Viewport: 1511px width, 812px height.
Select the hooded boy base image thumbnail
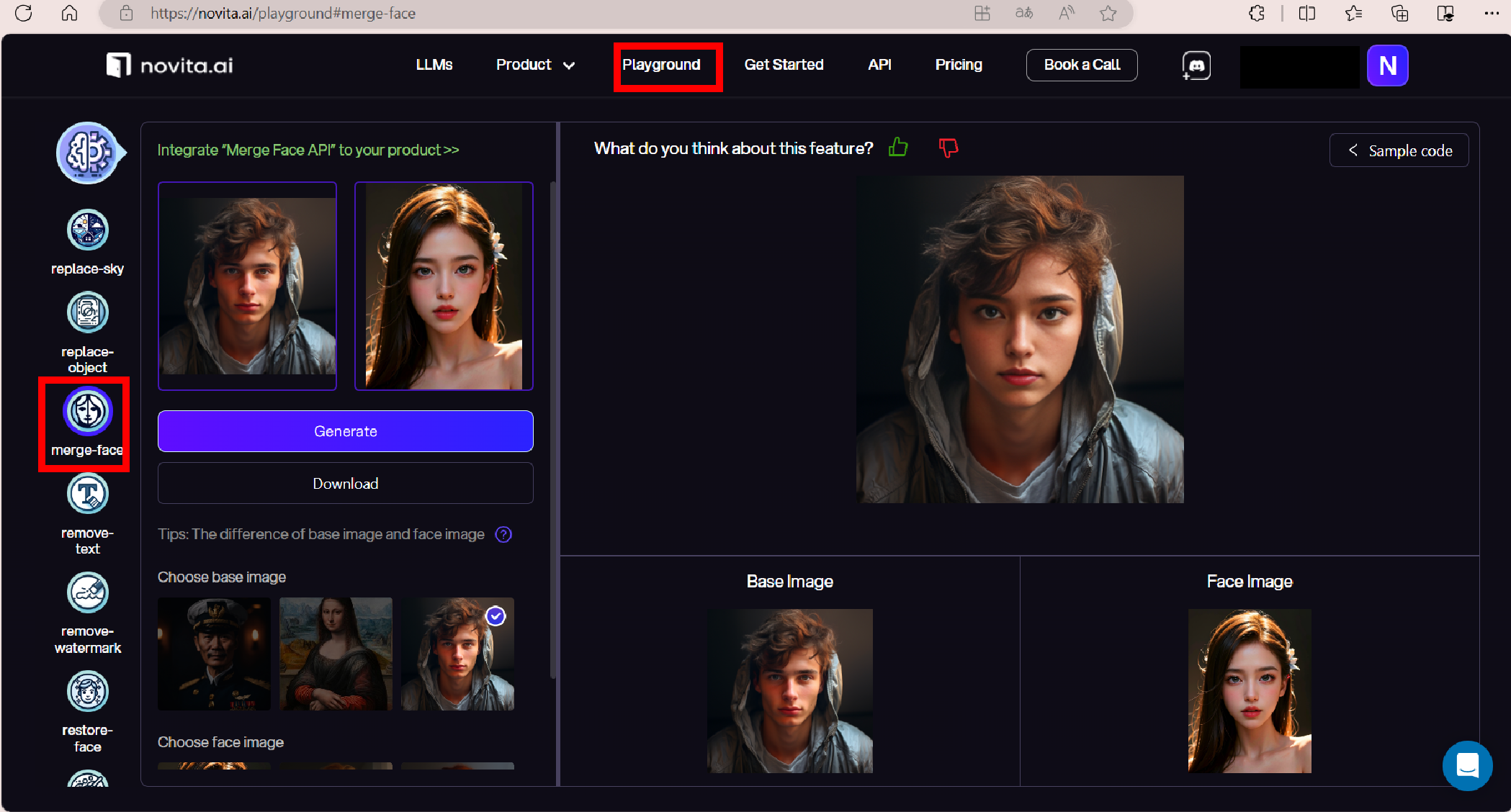click(x=457, y=654)
